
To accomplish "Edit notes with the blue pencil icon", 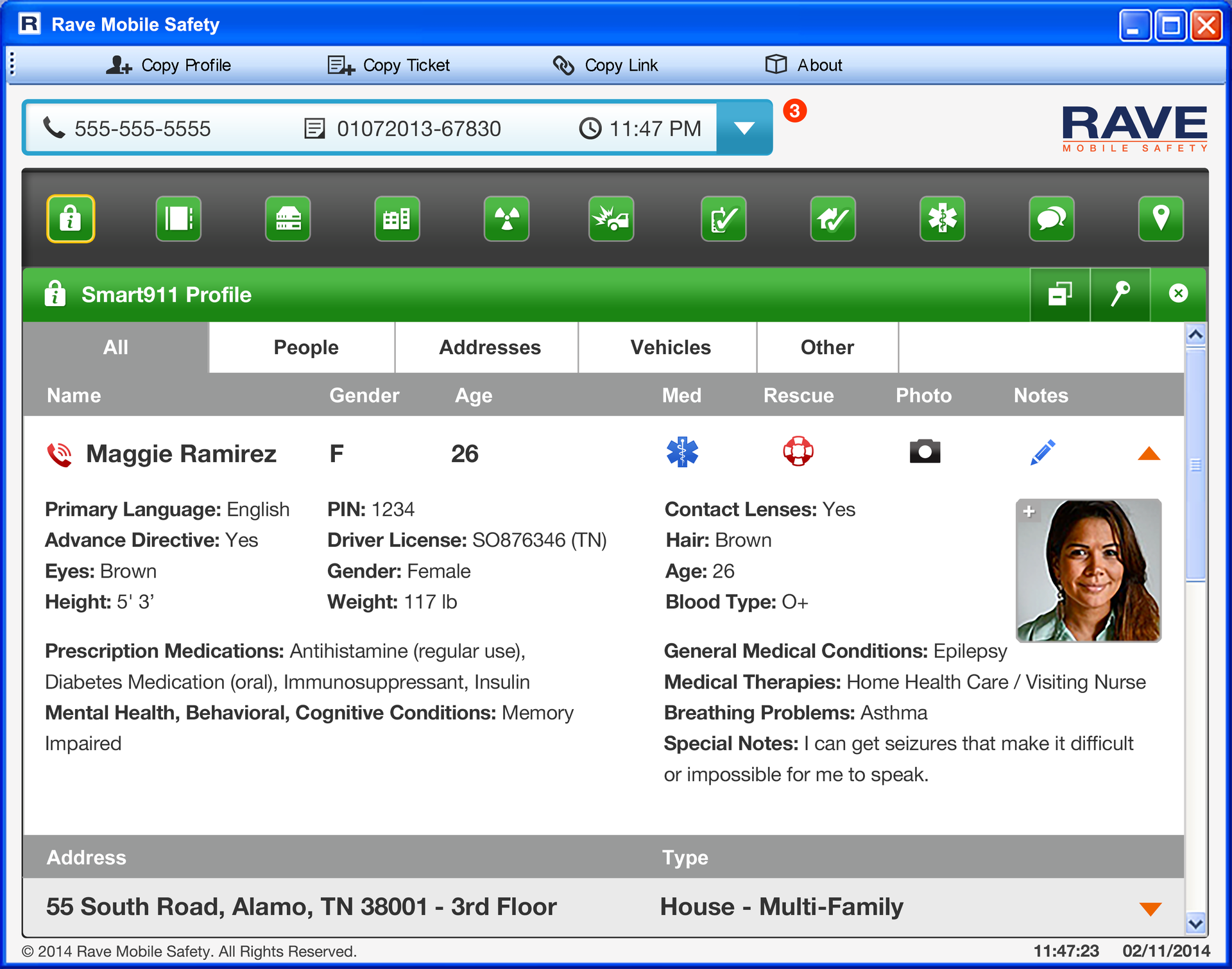I will 1041,452.
